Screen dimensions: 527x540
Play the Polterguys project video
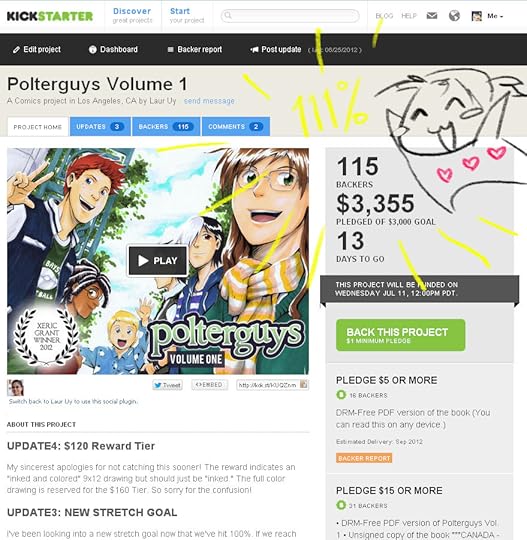[158, 260]
